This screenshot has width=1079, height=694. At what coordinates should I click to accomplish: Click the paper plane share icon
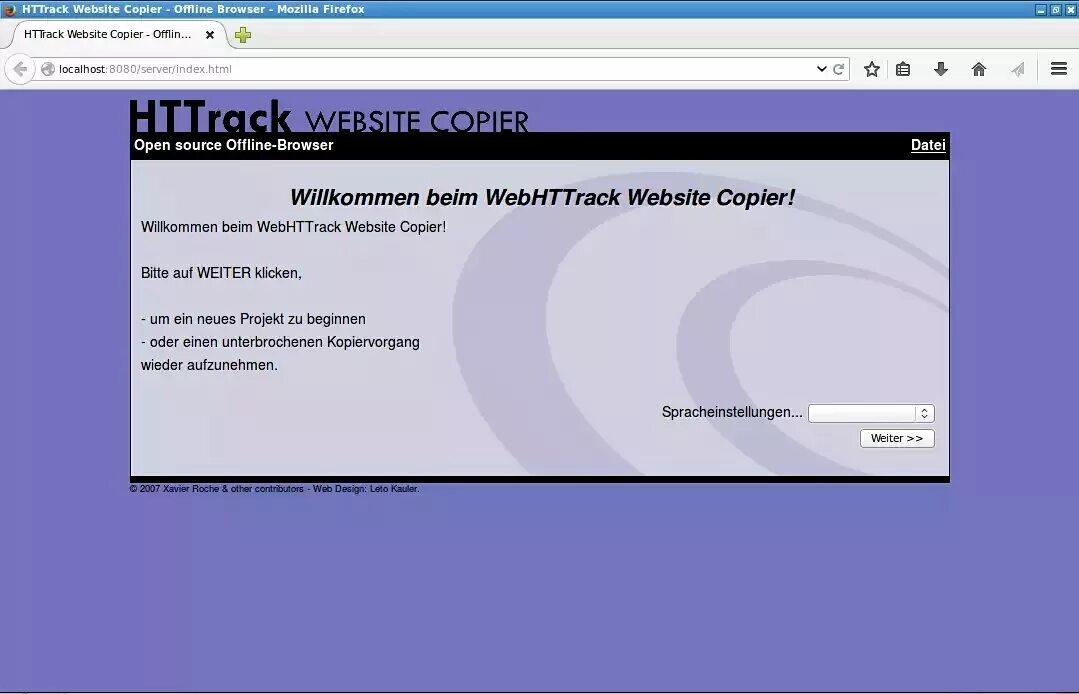pos(1017,69)
